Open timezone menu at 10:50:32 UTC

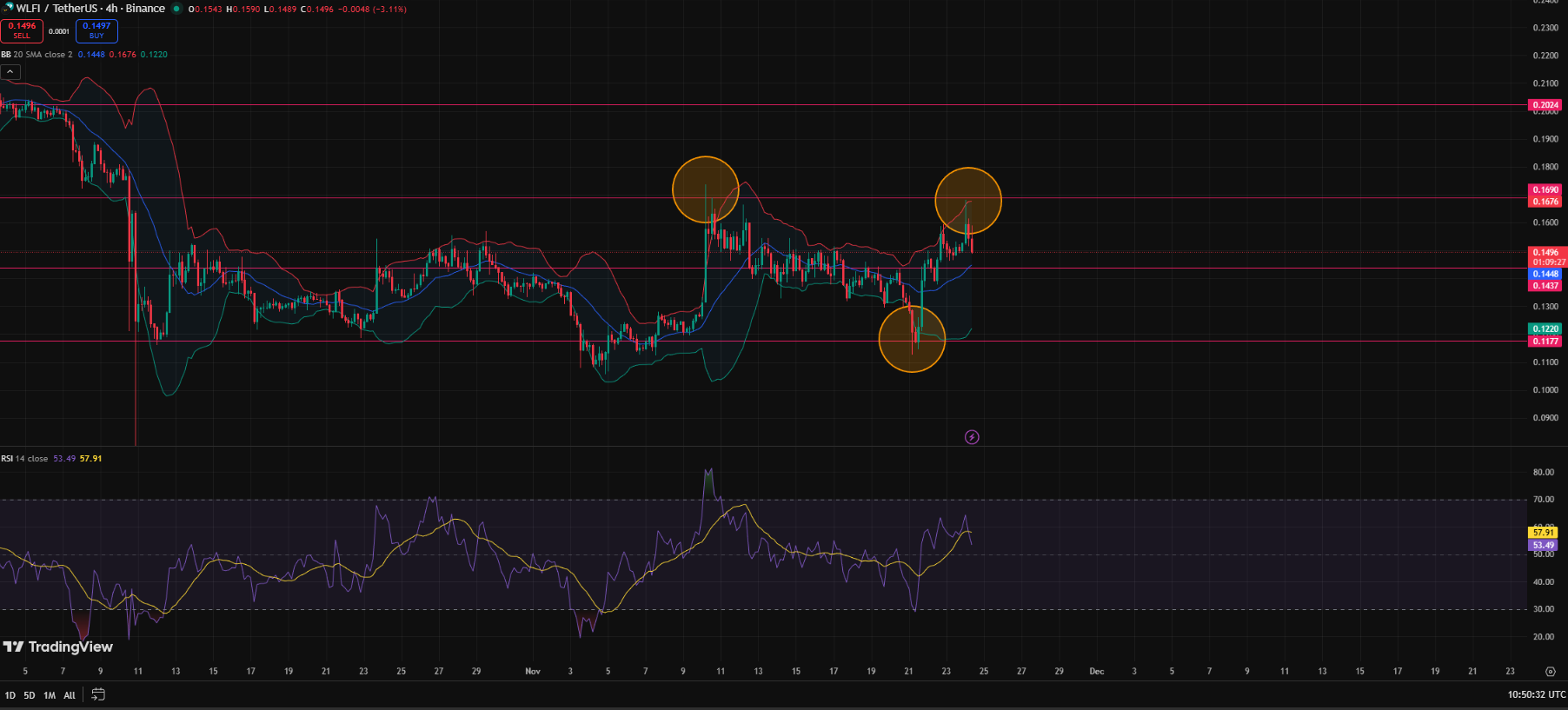[1536, 695]
